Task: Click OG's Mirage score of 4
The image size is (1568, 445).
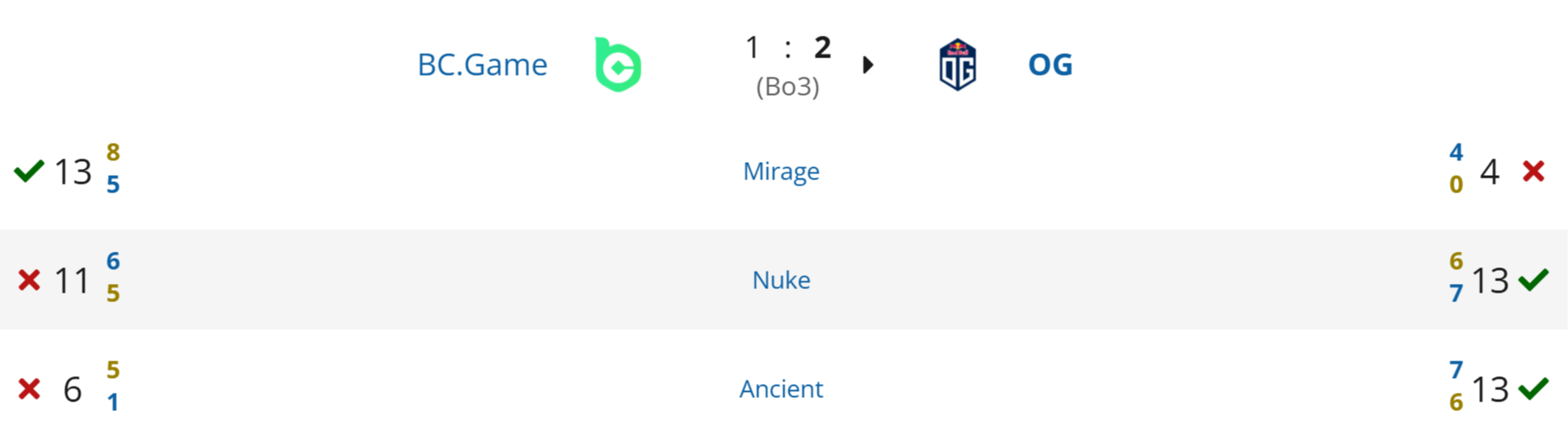Action: pyautogui.click(x=1490, y=172)
